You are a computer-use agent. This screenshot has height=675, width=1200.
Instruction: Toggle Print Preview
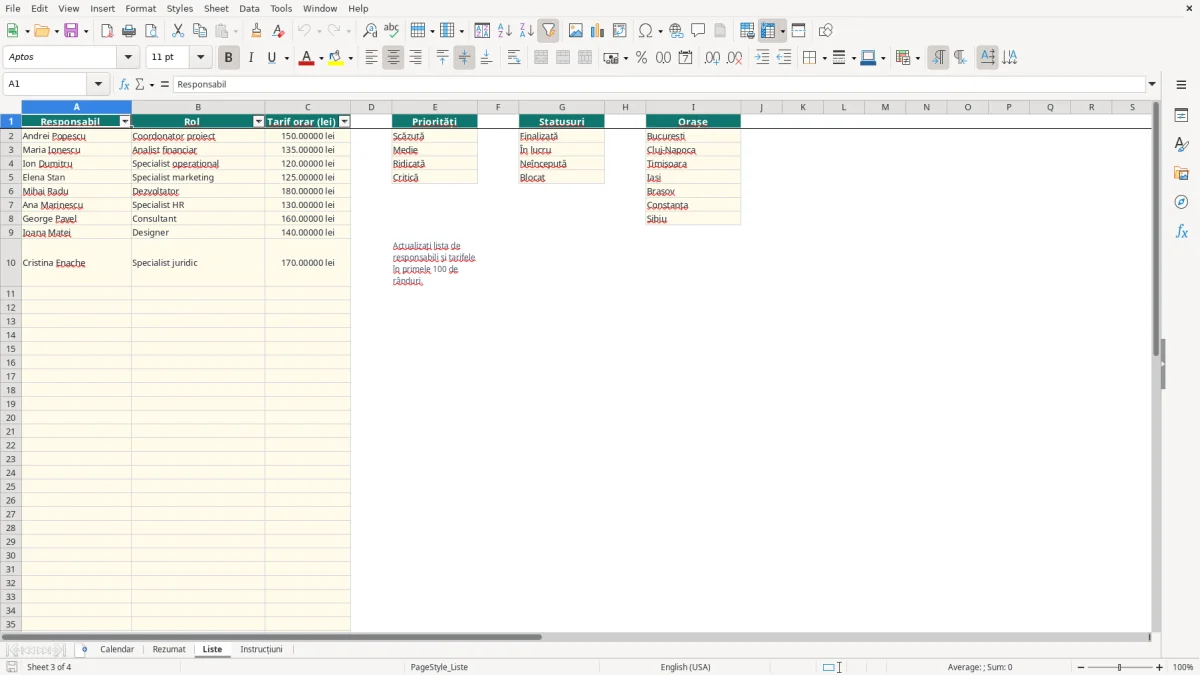151,31
